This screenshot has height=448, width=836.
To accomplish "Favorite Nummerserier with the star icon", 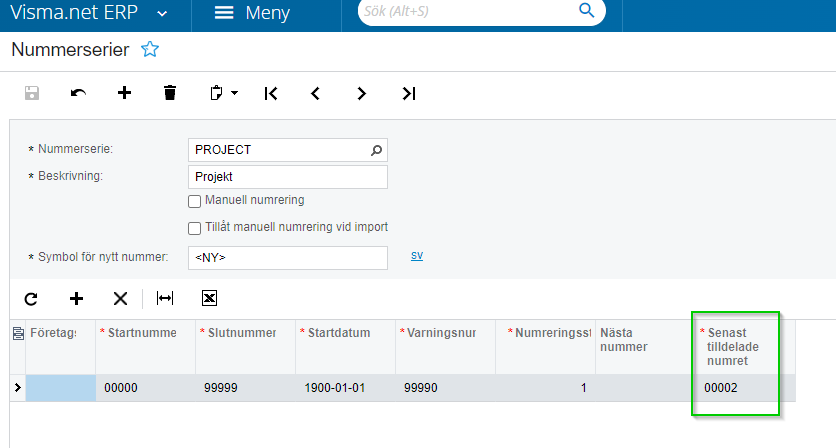I will point(150,49).
